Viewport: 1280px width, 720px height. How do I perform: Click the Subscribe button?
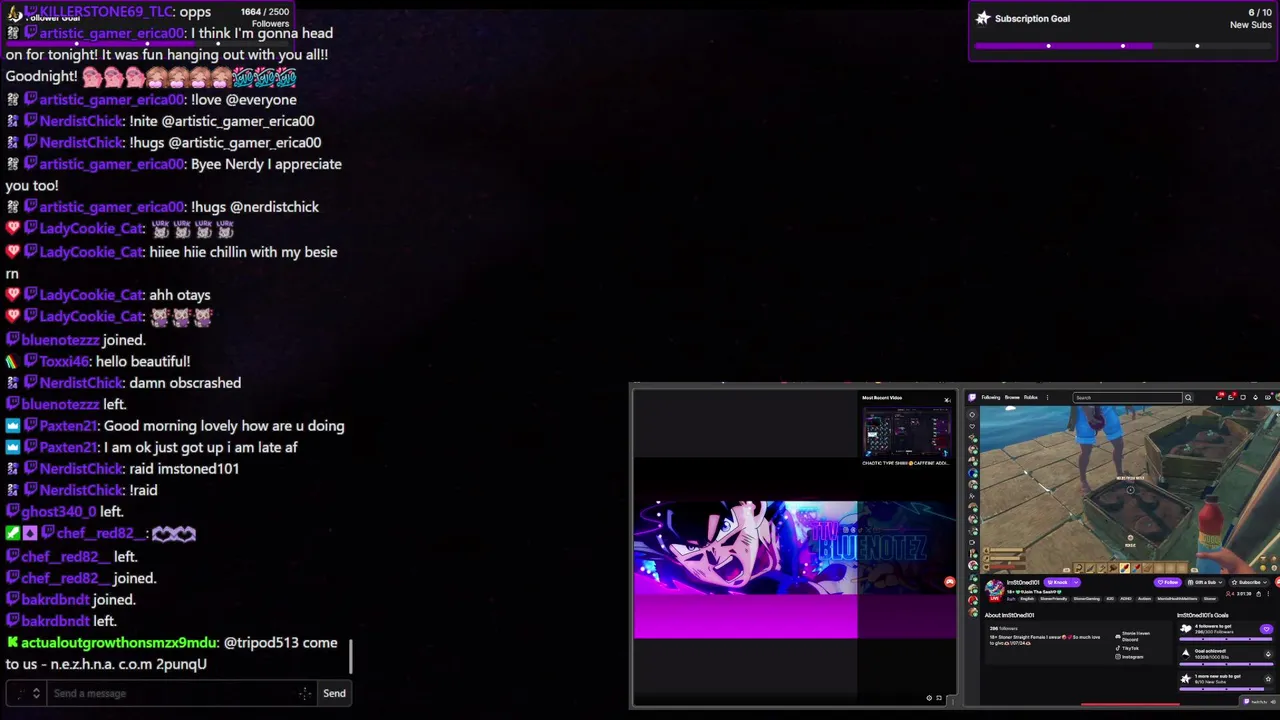point(1249,582)
